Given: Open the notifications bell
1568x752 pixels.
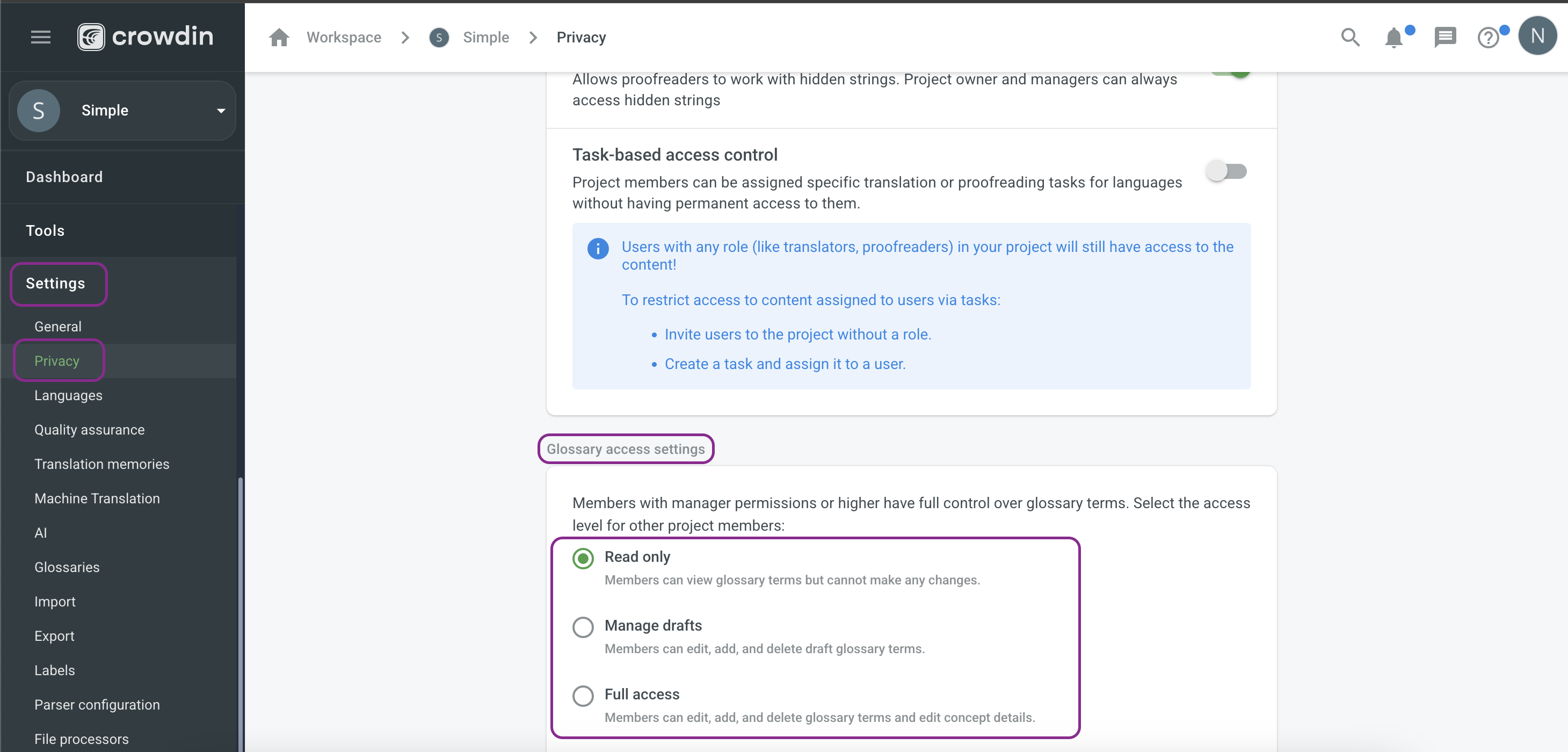Looking at the screenshot, I should click(x=1394, y=38).
